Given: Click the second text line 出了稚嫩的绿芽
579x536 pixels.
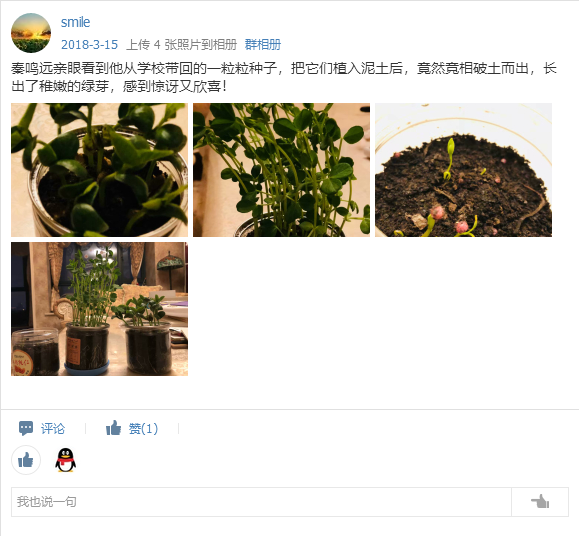Looking at the screenshot, I should (119, 87).
